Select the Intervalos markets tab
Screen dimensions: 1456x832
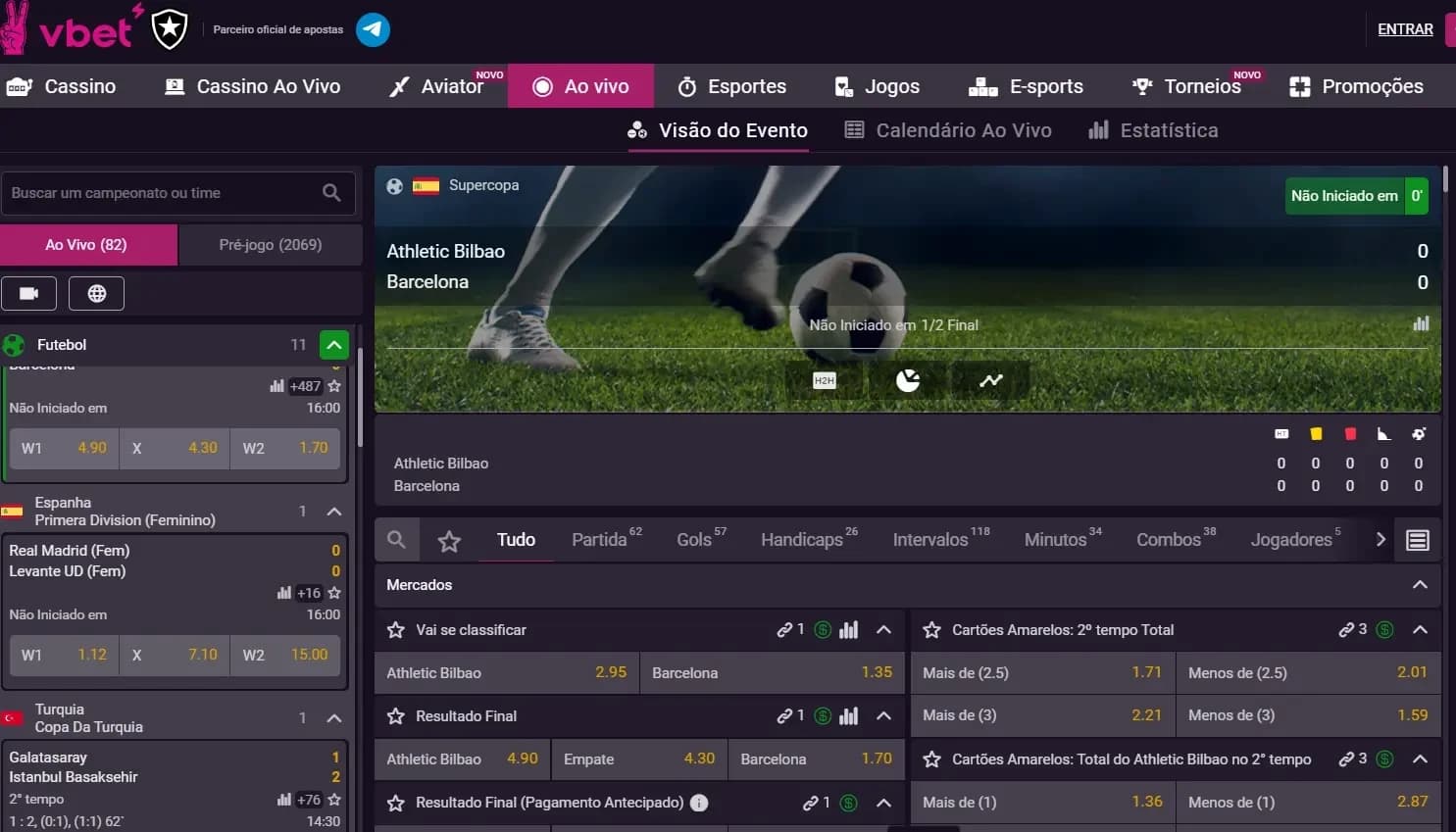pyautogui.click(x=941, y=539)
